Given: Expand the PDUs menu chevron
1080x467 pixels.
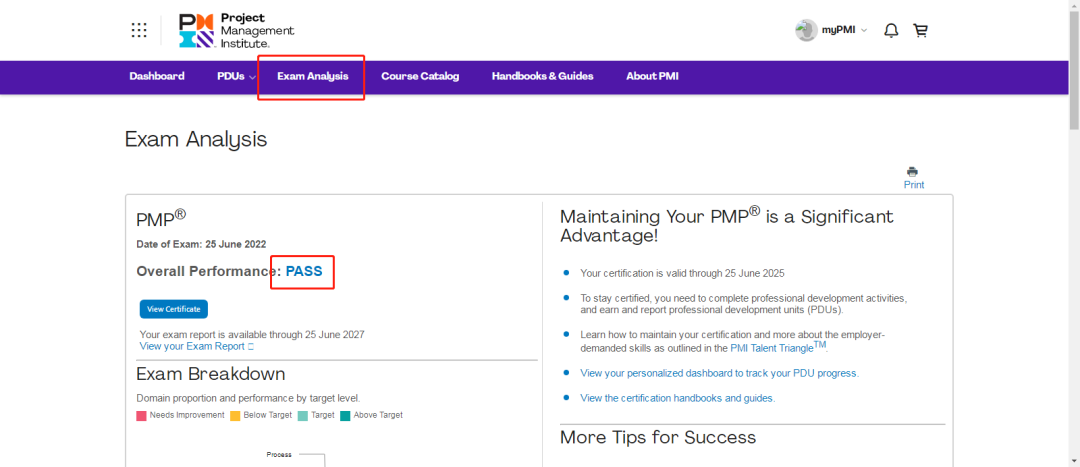Looking at the screenshot, I should pyautogui.click(x=252, y=77).
